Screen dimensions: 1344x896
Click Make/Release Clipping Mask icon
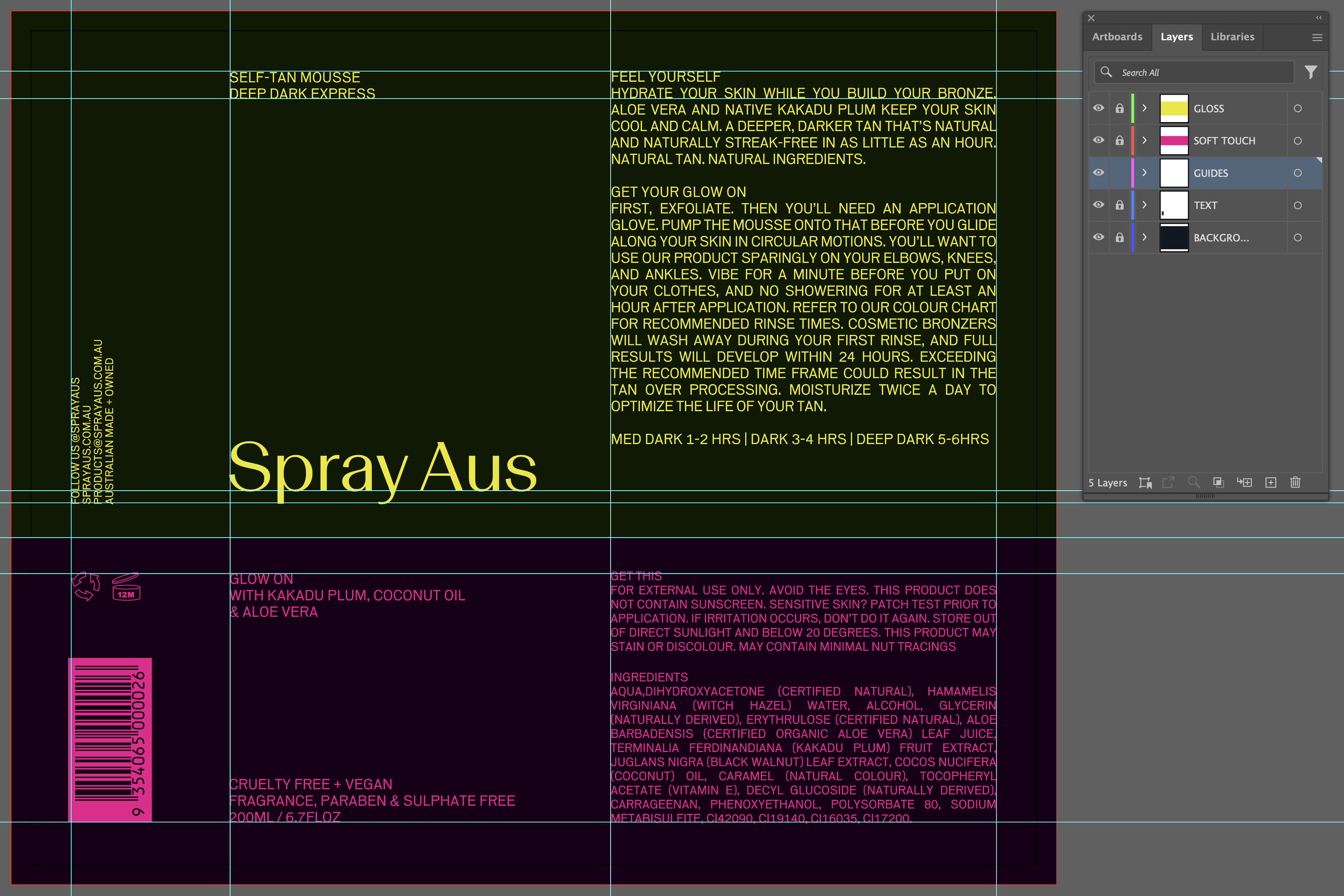[x=1218, y=483]
